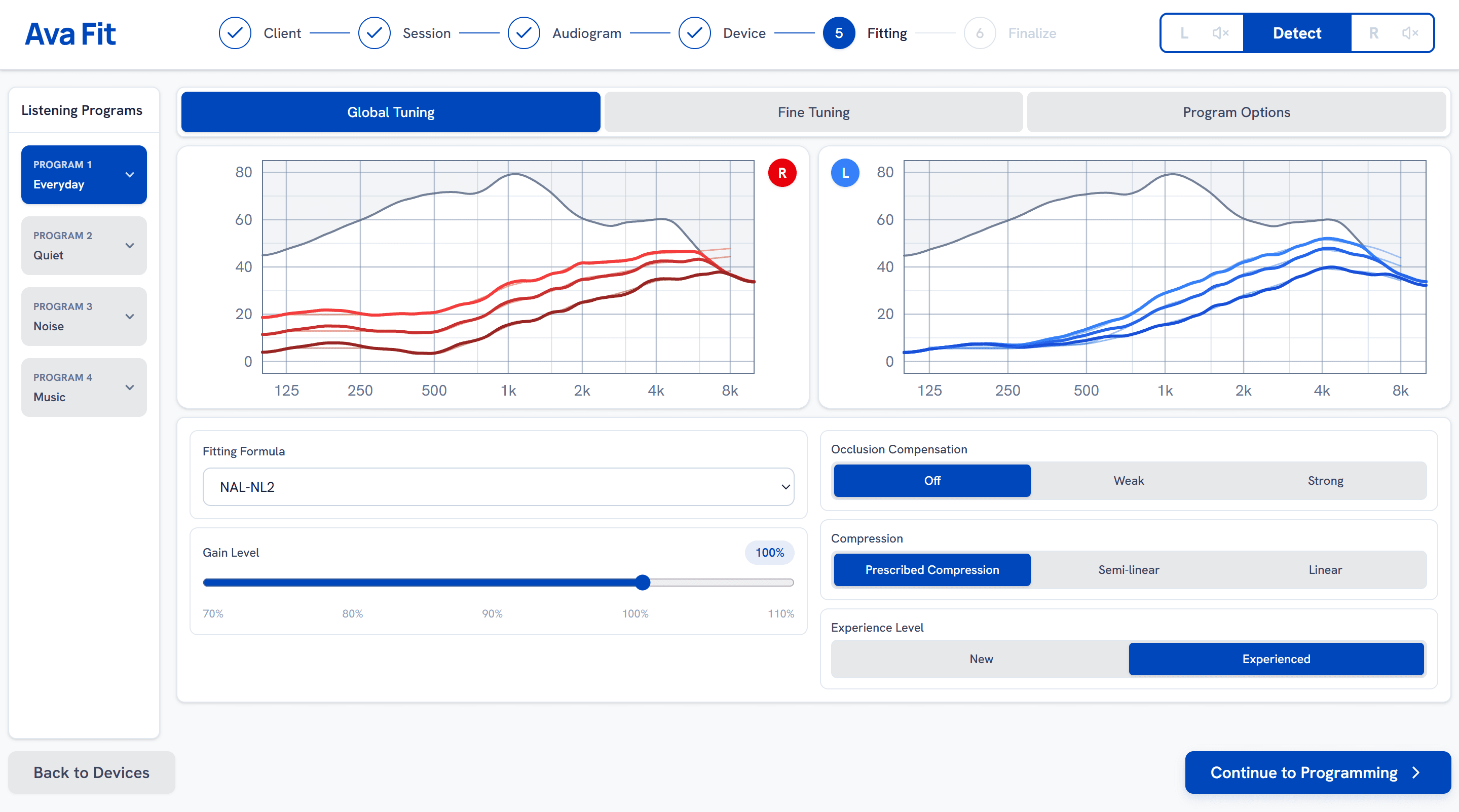Click the Finalize step label
Screen dimensions: 1459x812
1032,33
